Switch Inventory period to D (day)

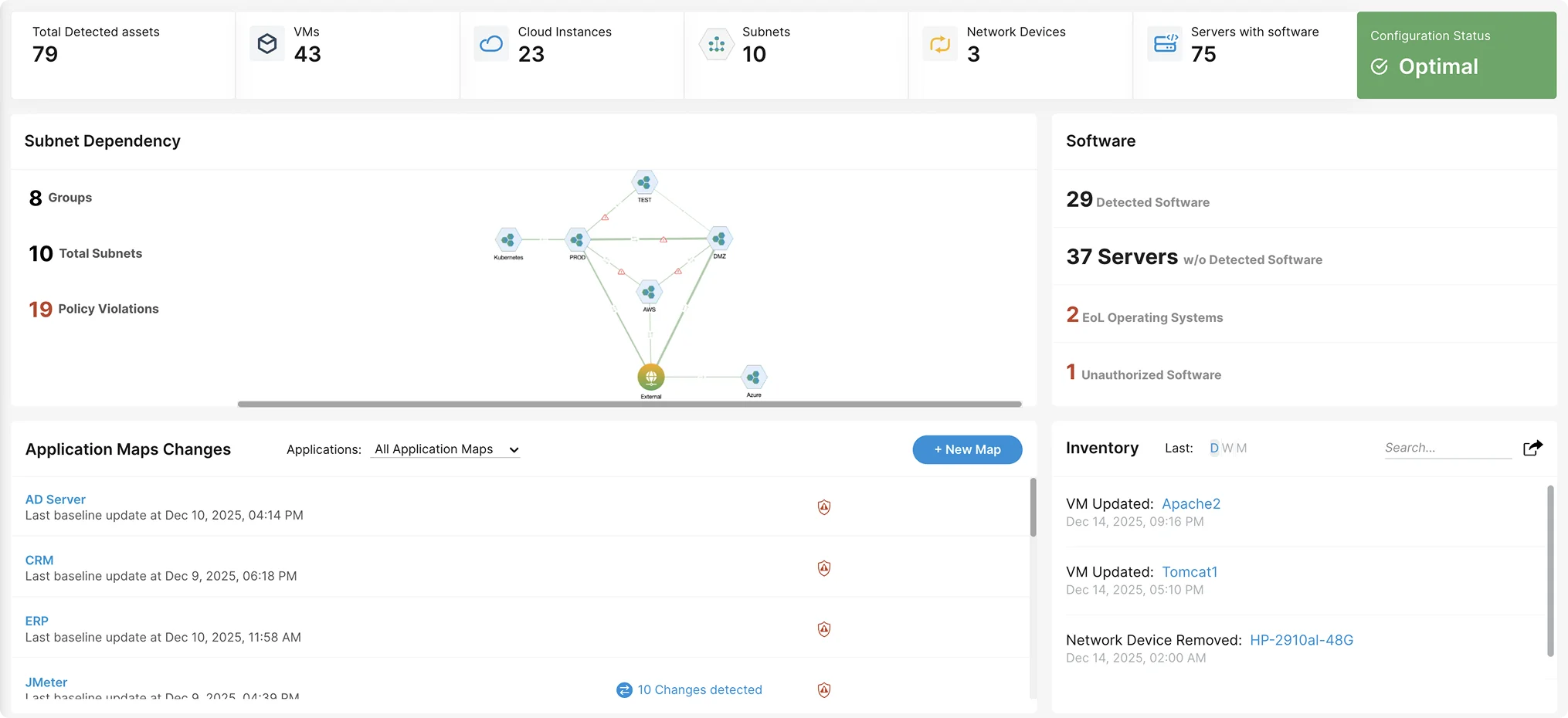coord(1214,449)
